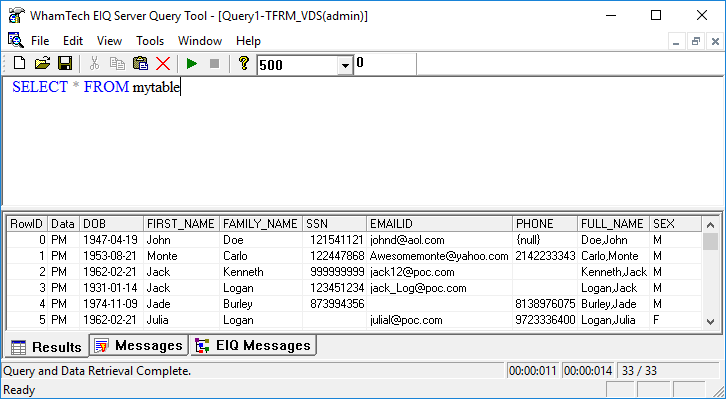Open the Tools menu
This screenshot has height=399, width=726.
[x=150, y=41]
